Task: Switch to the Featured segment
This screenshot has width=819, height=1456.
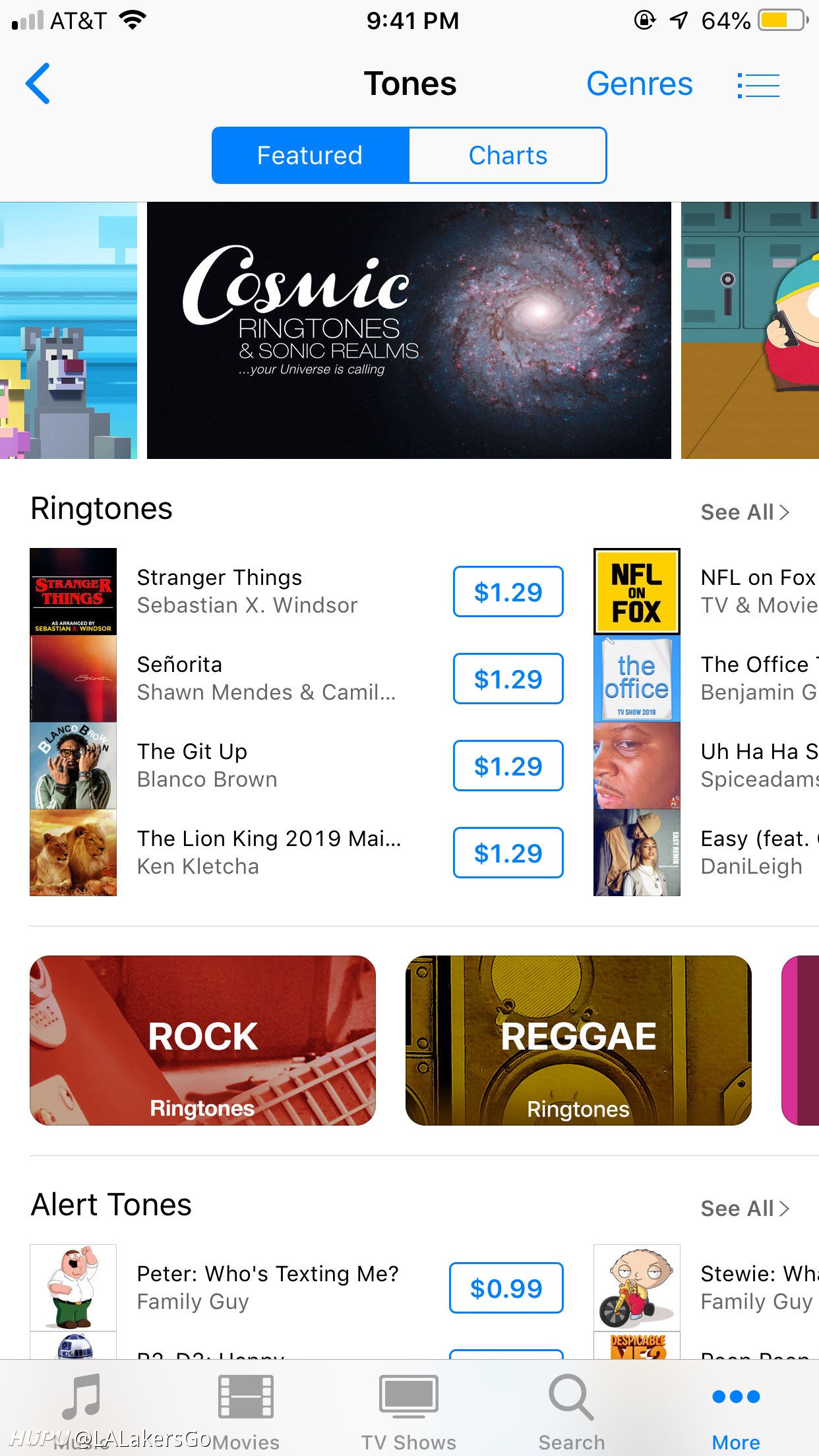Action: (310, 156)
